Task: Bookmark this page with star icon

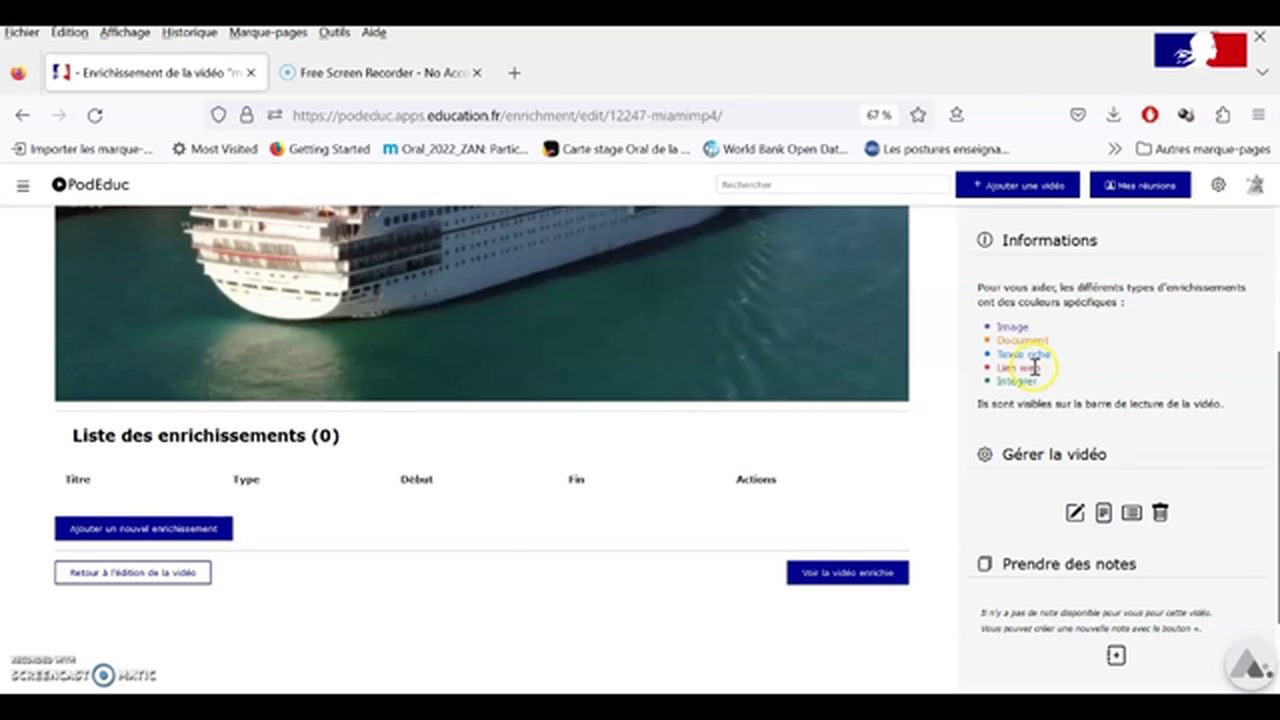Action: click(x=918, y=115)
